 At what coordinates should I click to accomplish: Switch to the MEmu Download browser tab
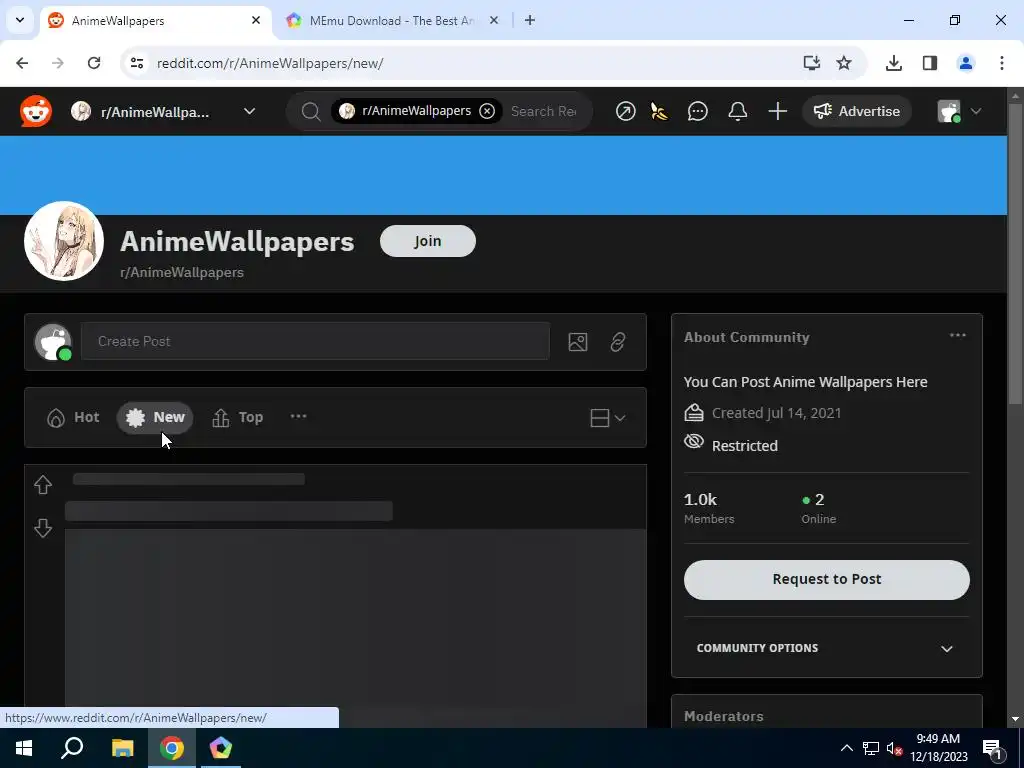click(x=392, y=21)
